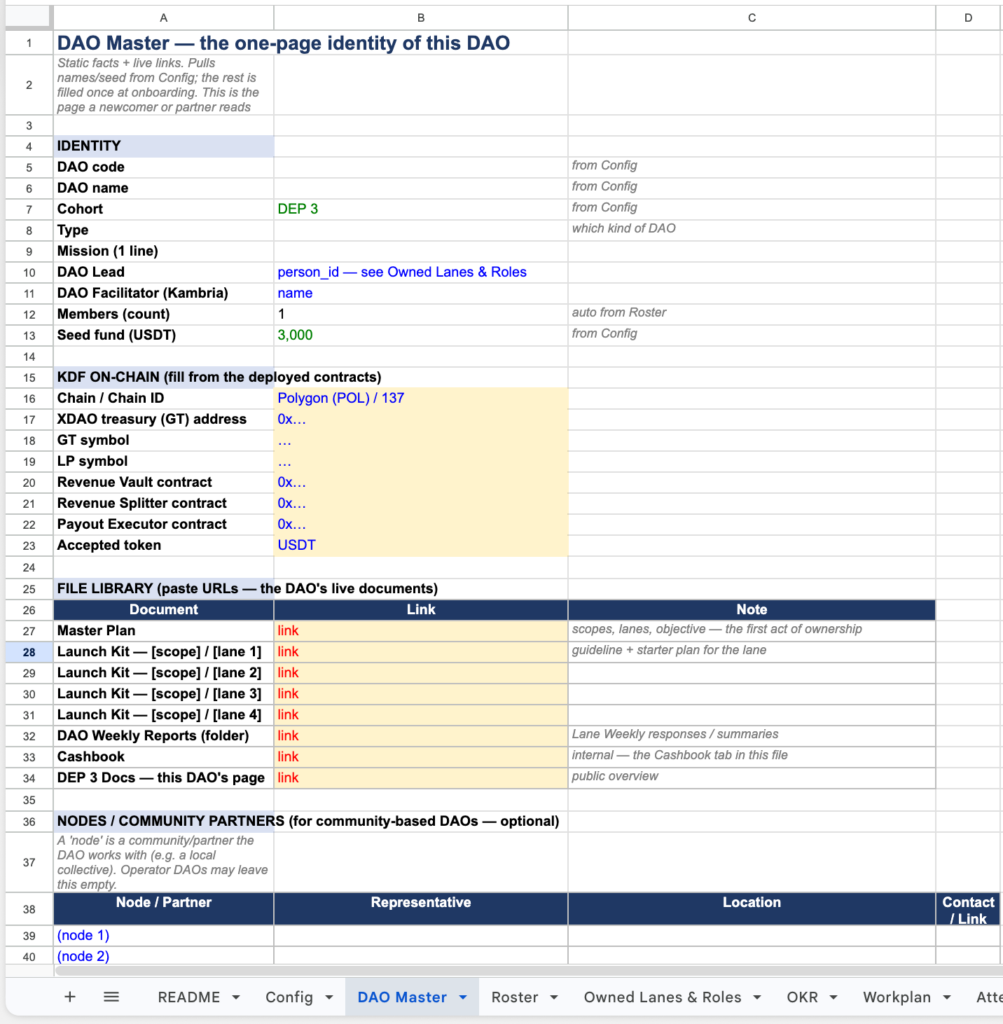Open OKR tab dropdown arrow
The height and width of the screenshot is (1024, 1003).
(833, 997)
